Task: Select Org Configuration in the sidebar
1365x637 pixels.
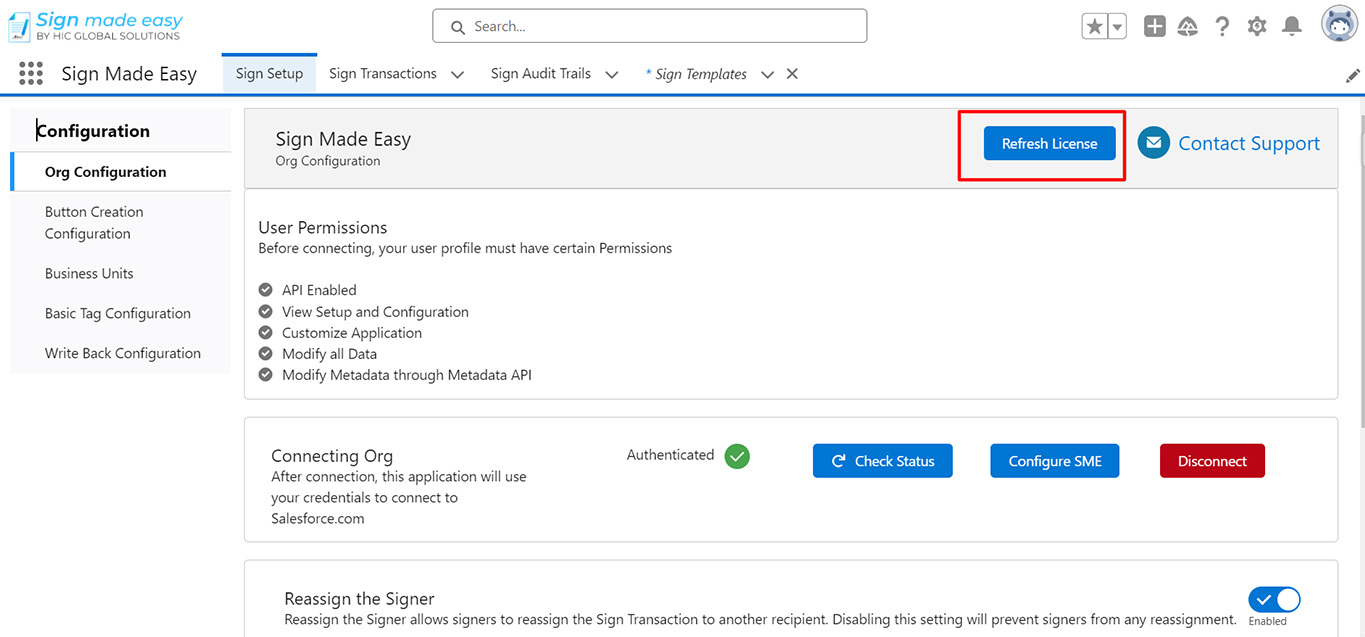Action: (x=121, y=172)
